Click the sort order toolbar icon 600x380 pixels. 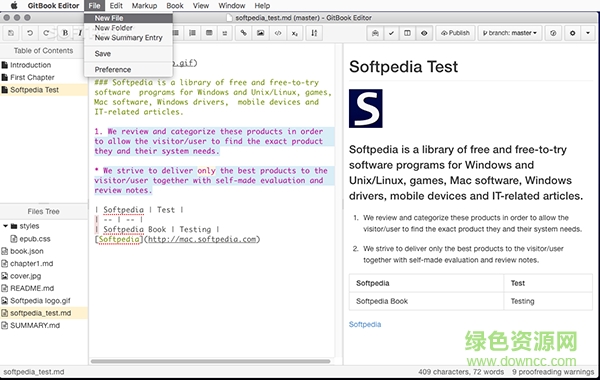(x=314, y=33)
